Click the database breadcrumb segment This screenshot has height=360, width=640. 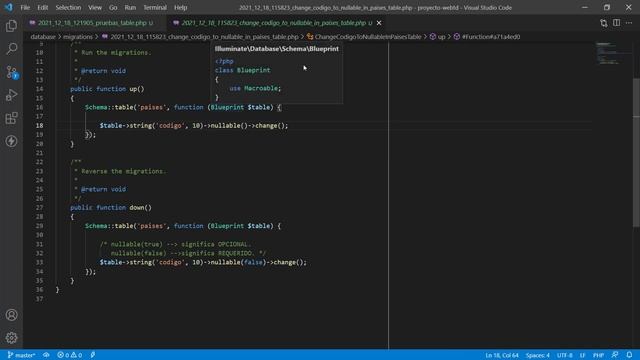tap(43, 37)
